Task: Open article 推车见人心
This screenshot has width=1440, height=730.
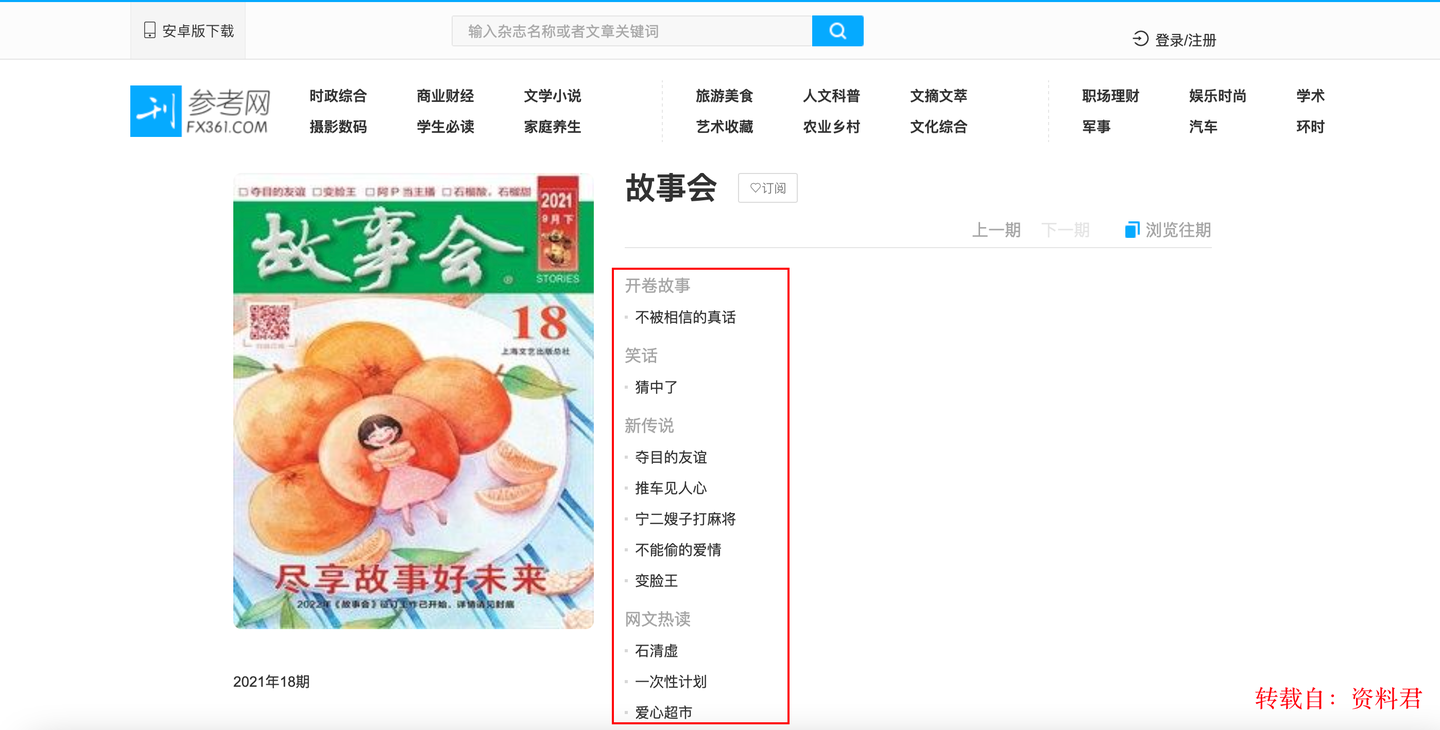Action: (671, 488)
